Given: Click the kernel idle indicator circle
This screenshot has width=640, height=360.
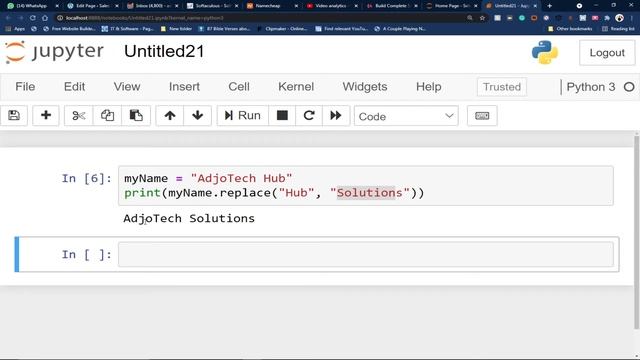Looking at the screenshot, I should (629, 87).
